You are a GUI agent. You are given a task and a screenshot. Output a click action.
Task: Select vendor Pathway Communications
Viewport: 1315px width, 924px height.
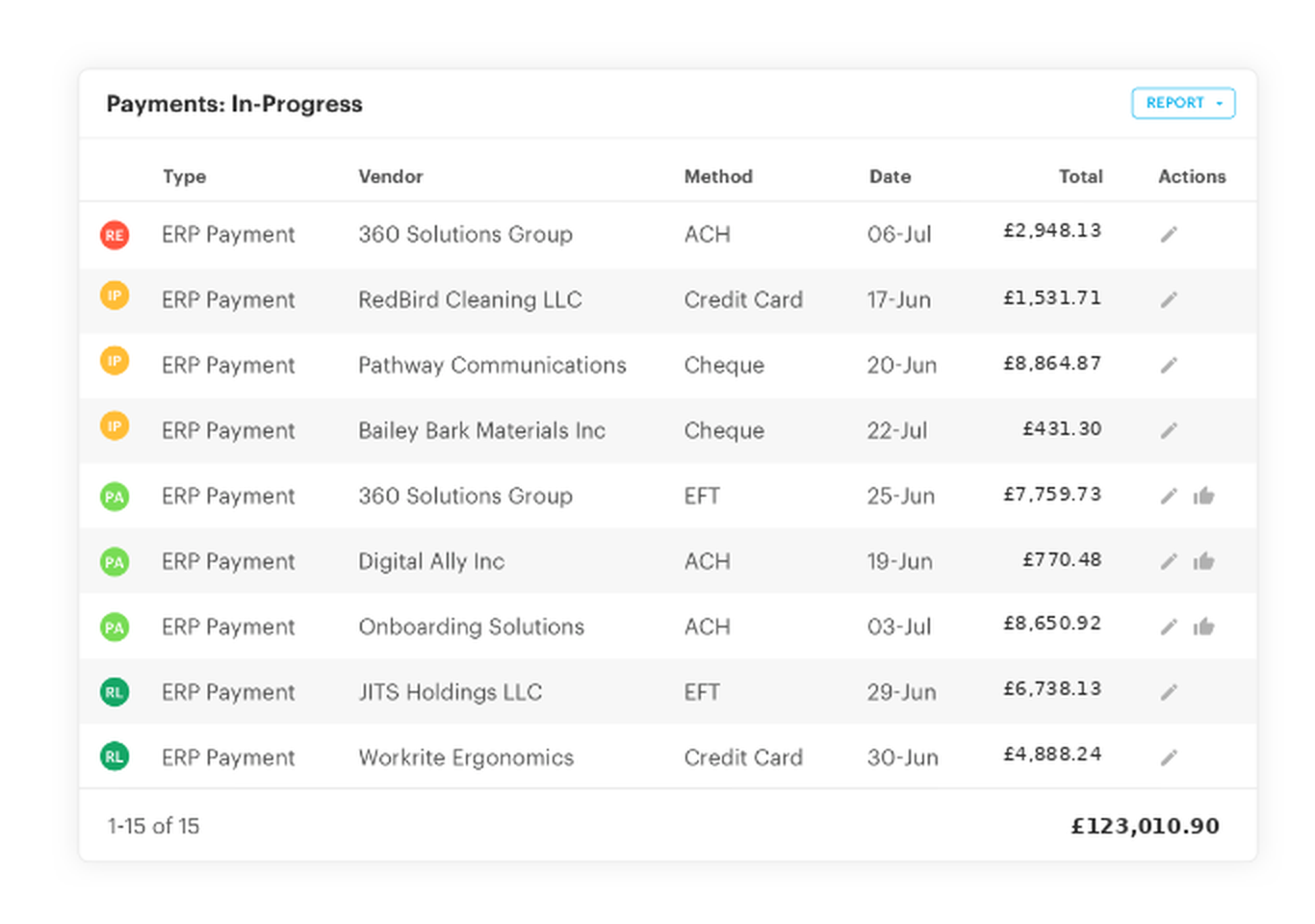[x=492, y=365]
